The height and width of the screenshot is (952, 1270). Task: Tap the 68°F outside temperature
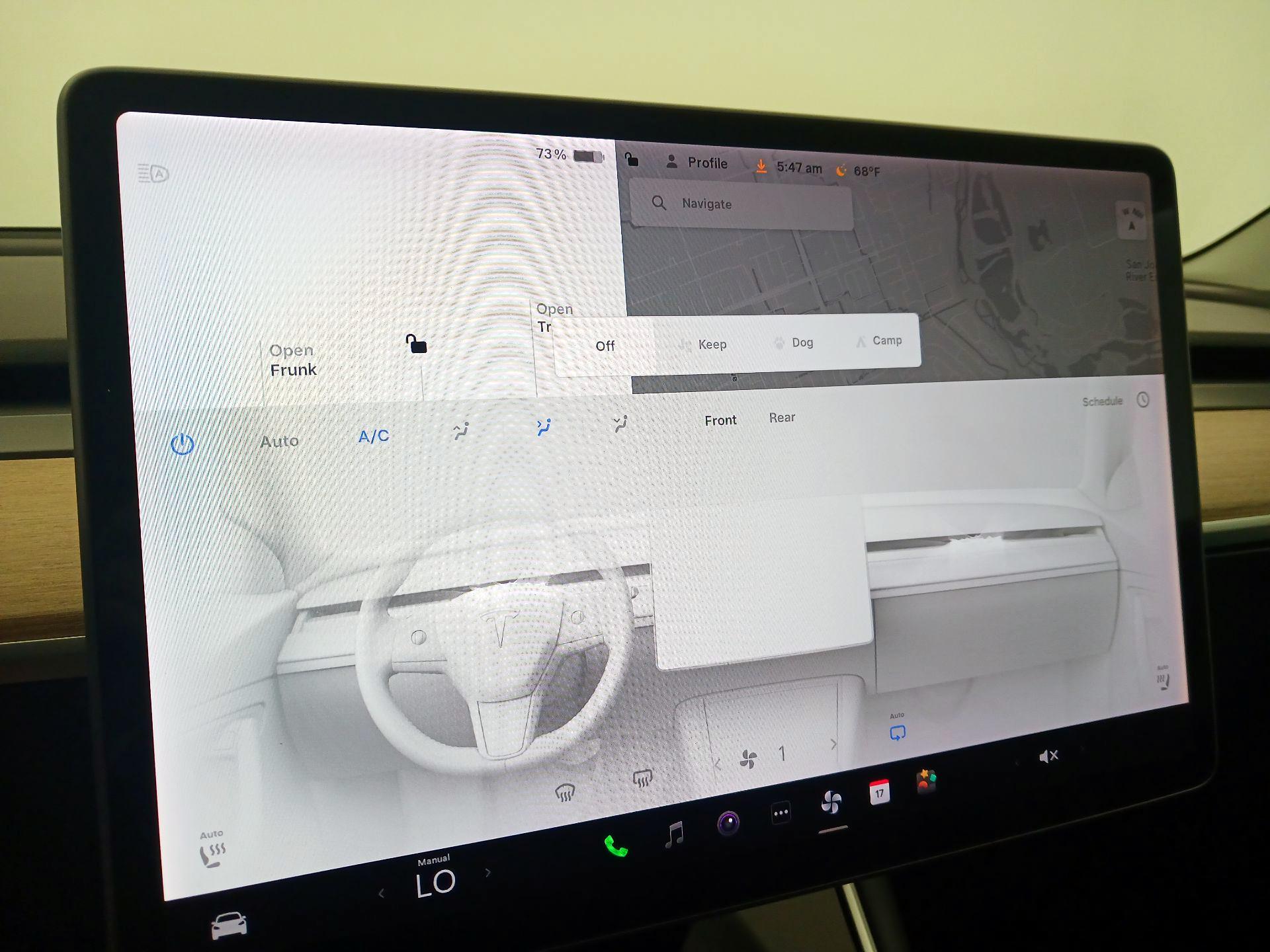(x=867, y=171)
